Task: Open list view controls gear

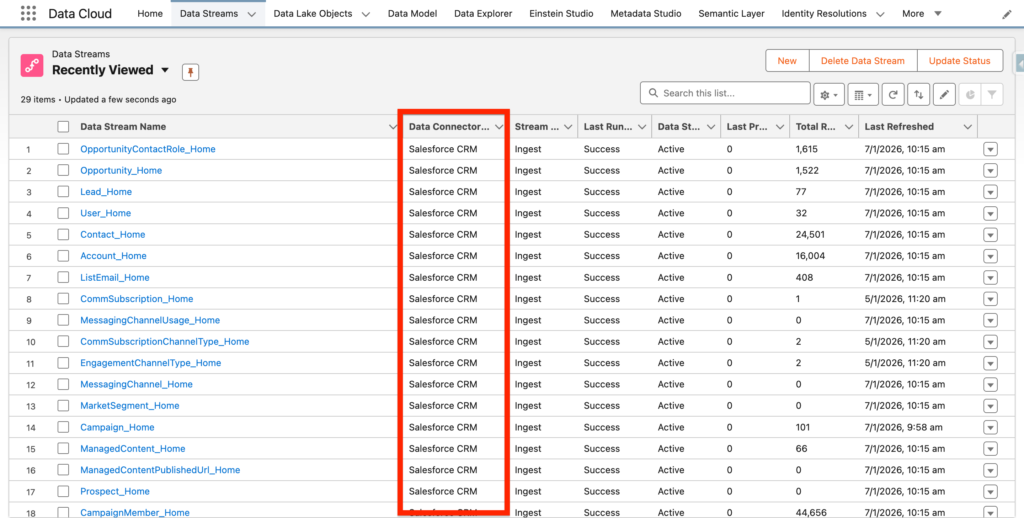Action: tap(829, 94)
